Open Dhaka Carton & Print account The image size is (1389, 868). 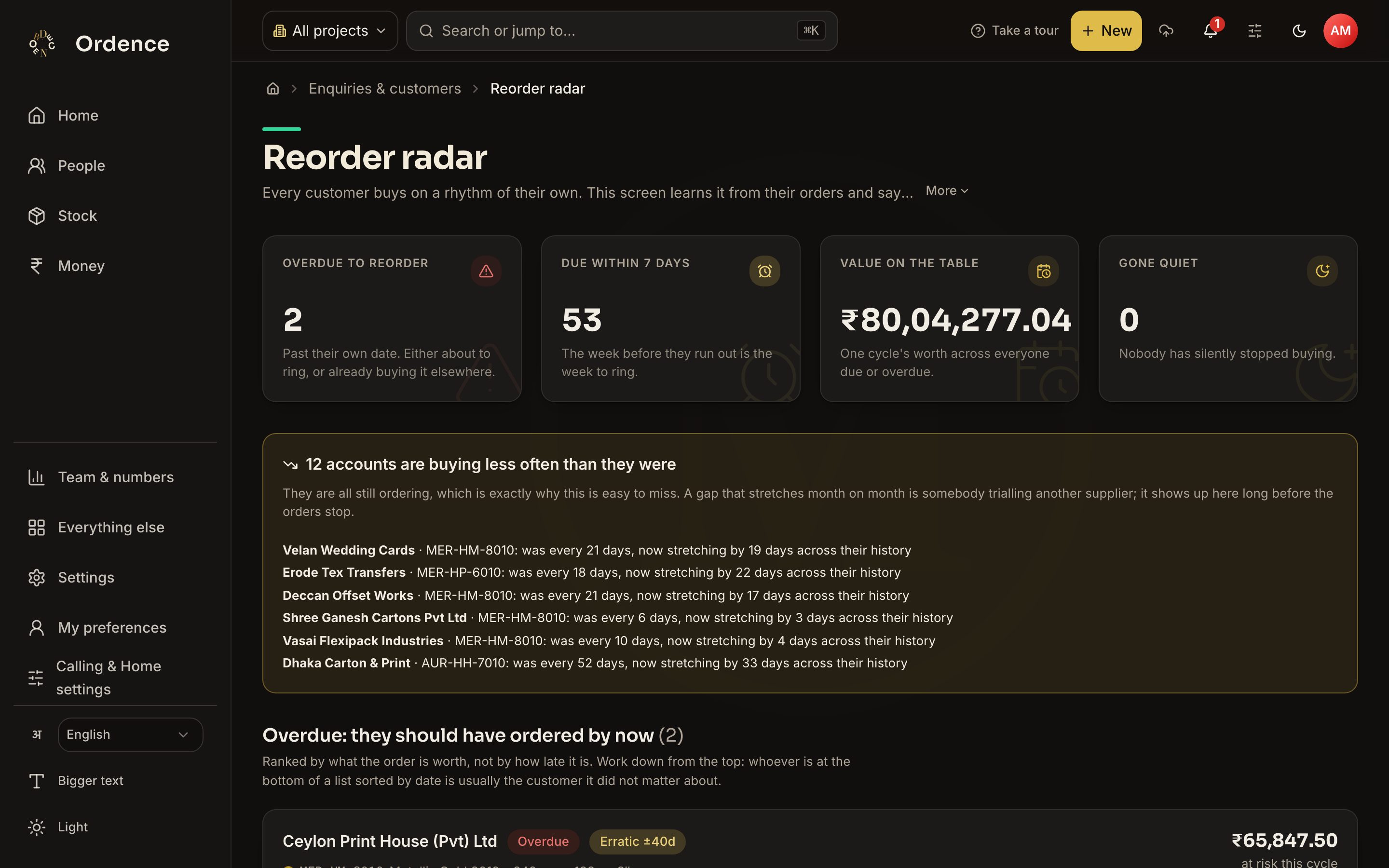[346, 663]
